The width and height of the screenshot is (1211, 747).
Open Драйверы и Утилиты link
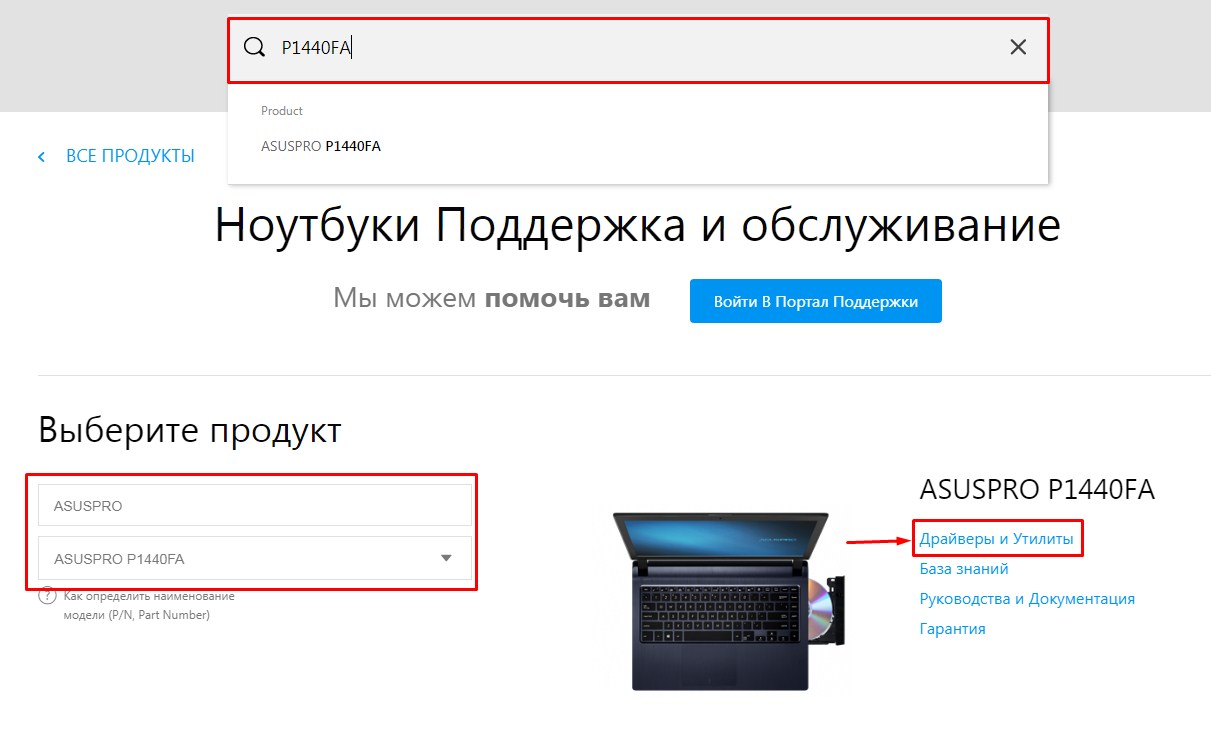996,539
